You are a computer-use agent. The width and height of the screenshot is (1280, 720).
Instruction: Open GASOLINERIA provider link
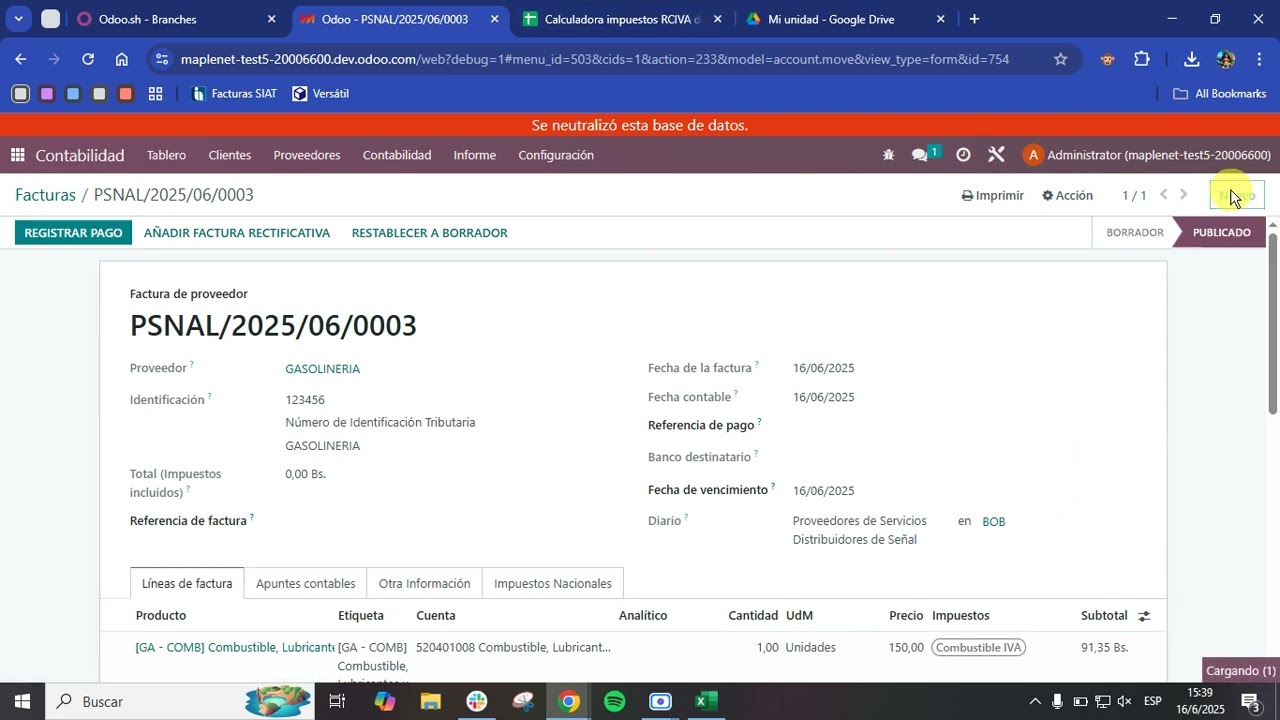point(322,369)
